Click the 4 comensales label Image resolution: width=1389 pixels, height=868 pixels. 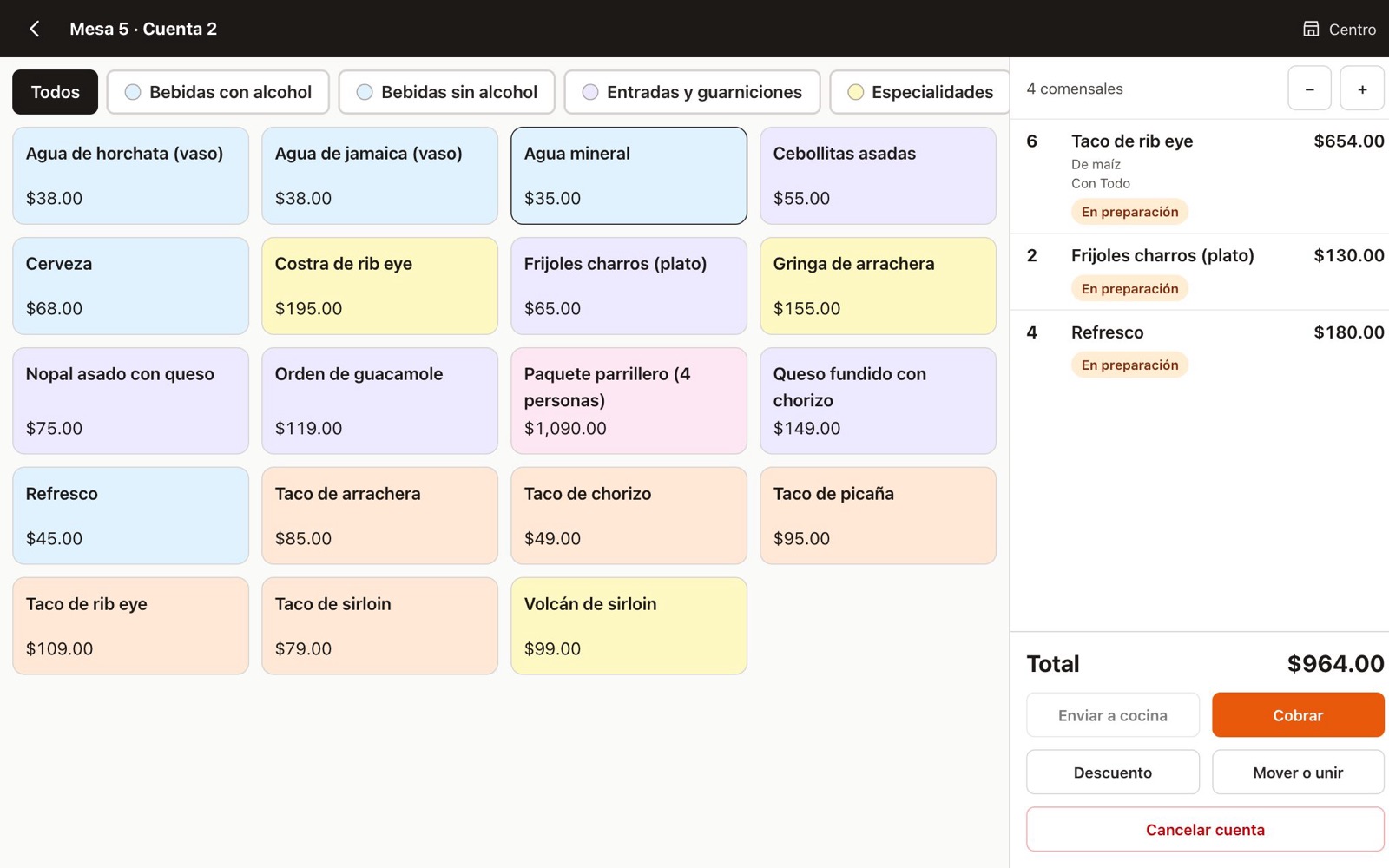(1075, 89)
